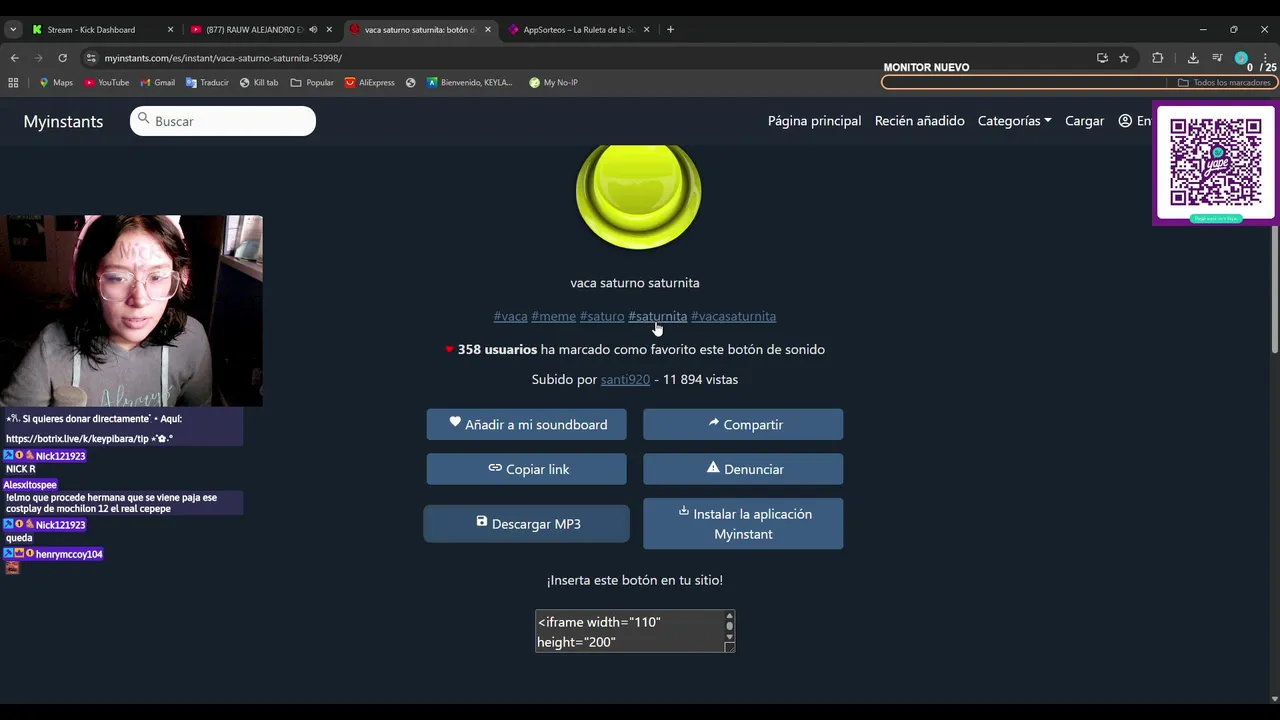
Task: Open the browser Downloads icon
Action: coord(1193,58)
